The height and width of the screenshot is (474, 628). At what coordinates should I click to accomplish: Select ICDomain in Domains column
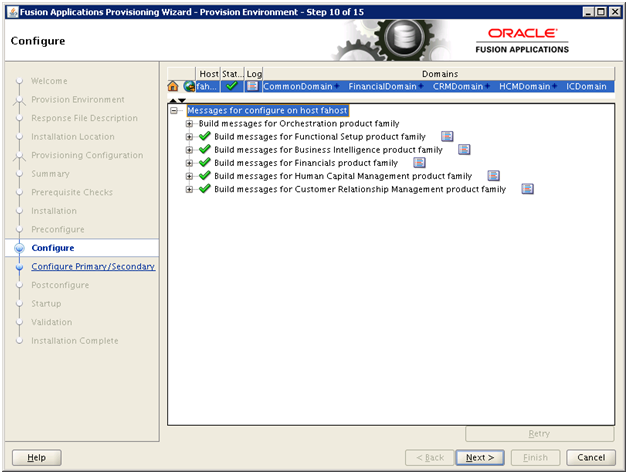click(x=586, y=86)
